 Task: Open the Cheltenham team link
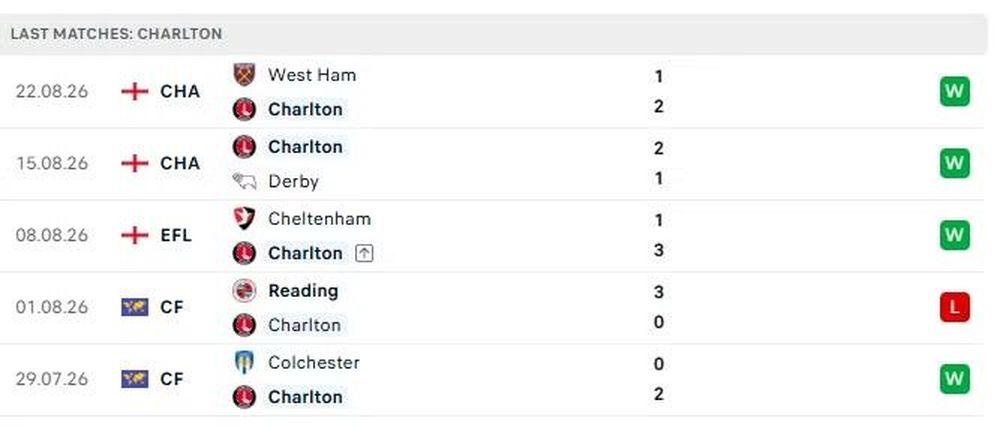coord(320,219)
